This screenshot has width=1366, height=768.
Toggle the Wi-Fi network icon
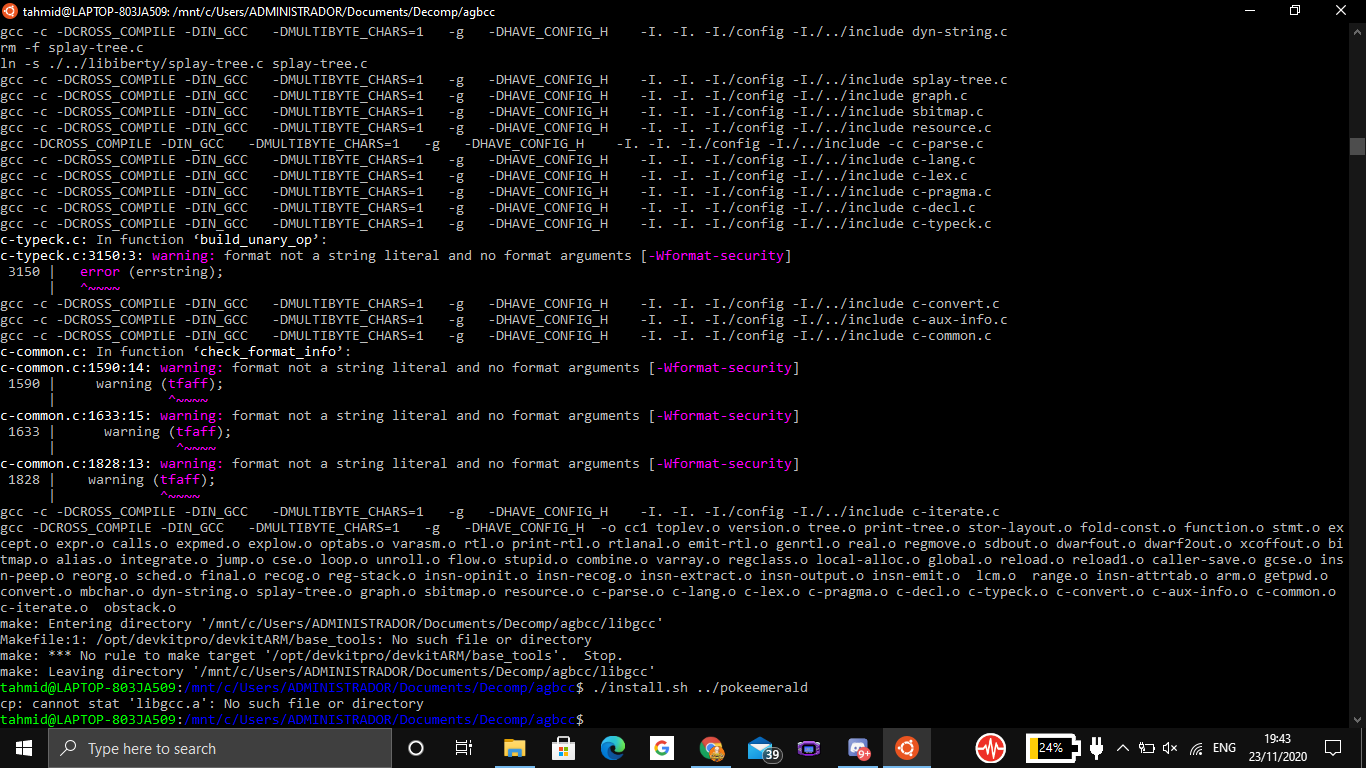coord(1196,748)
